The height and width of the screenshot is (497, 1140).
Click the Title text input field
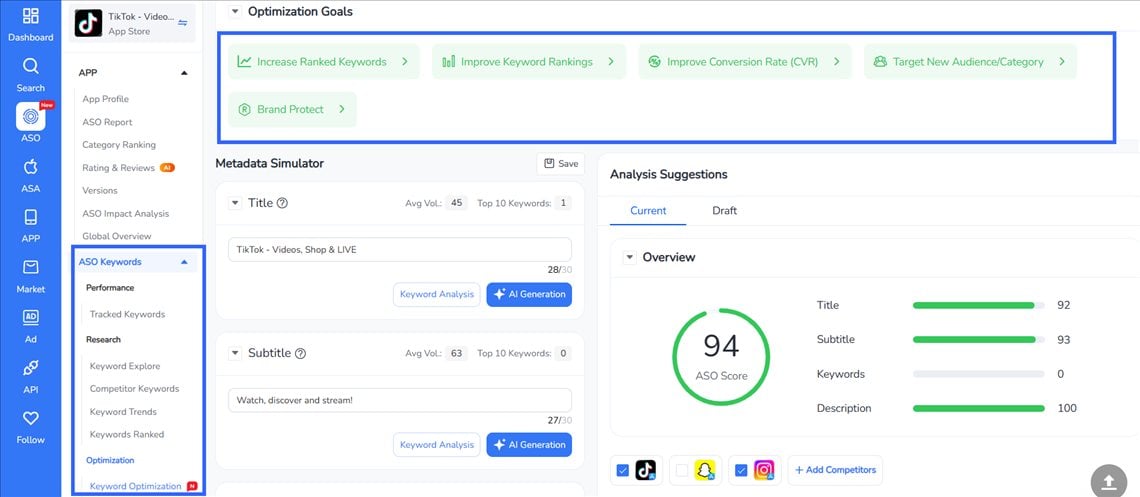click(400, 249)
